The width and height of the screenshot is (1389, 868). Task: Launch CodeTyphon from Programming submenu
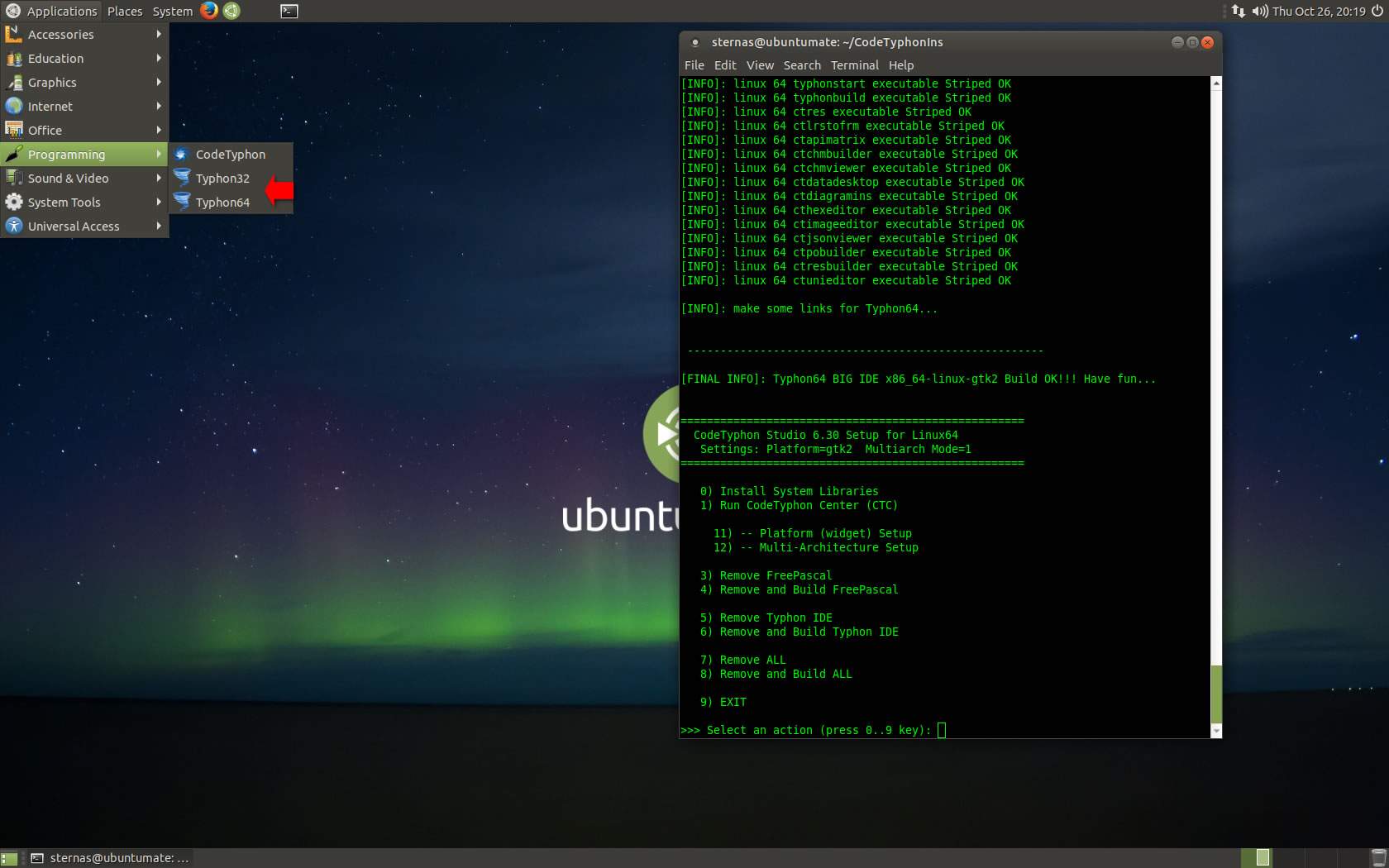231,154
